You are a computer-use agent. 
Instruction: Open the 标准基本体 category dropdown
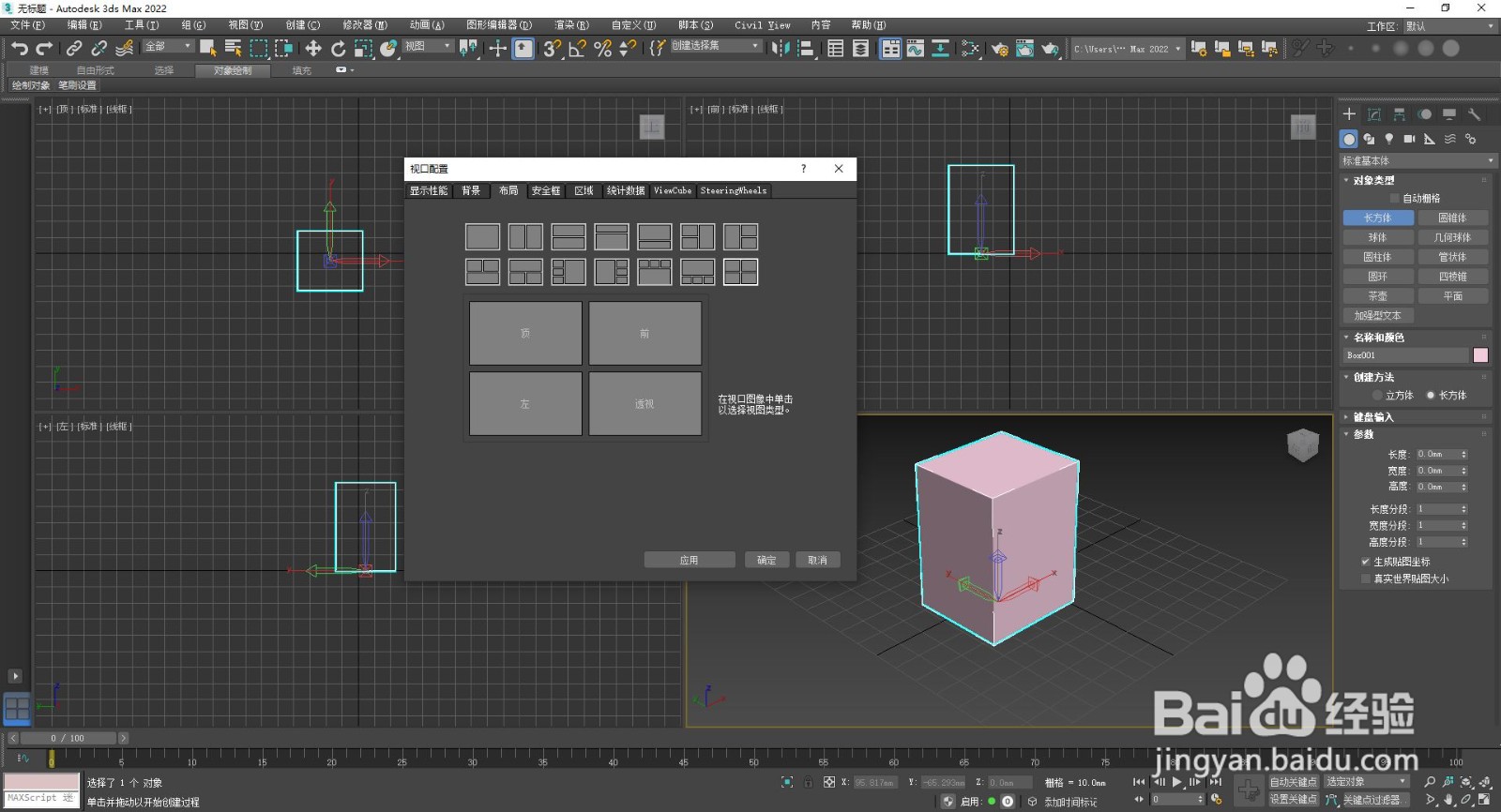click(x=1418, y=161)
